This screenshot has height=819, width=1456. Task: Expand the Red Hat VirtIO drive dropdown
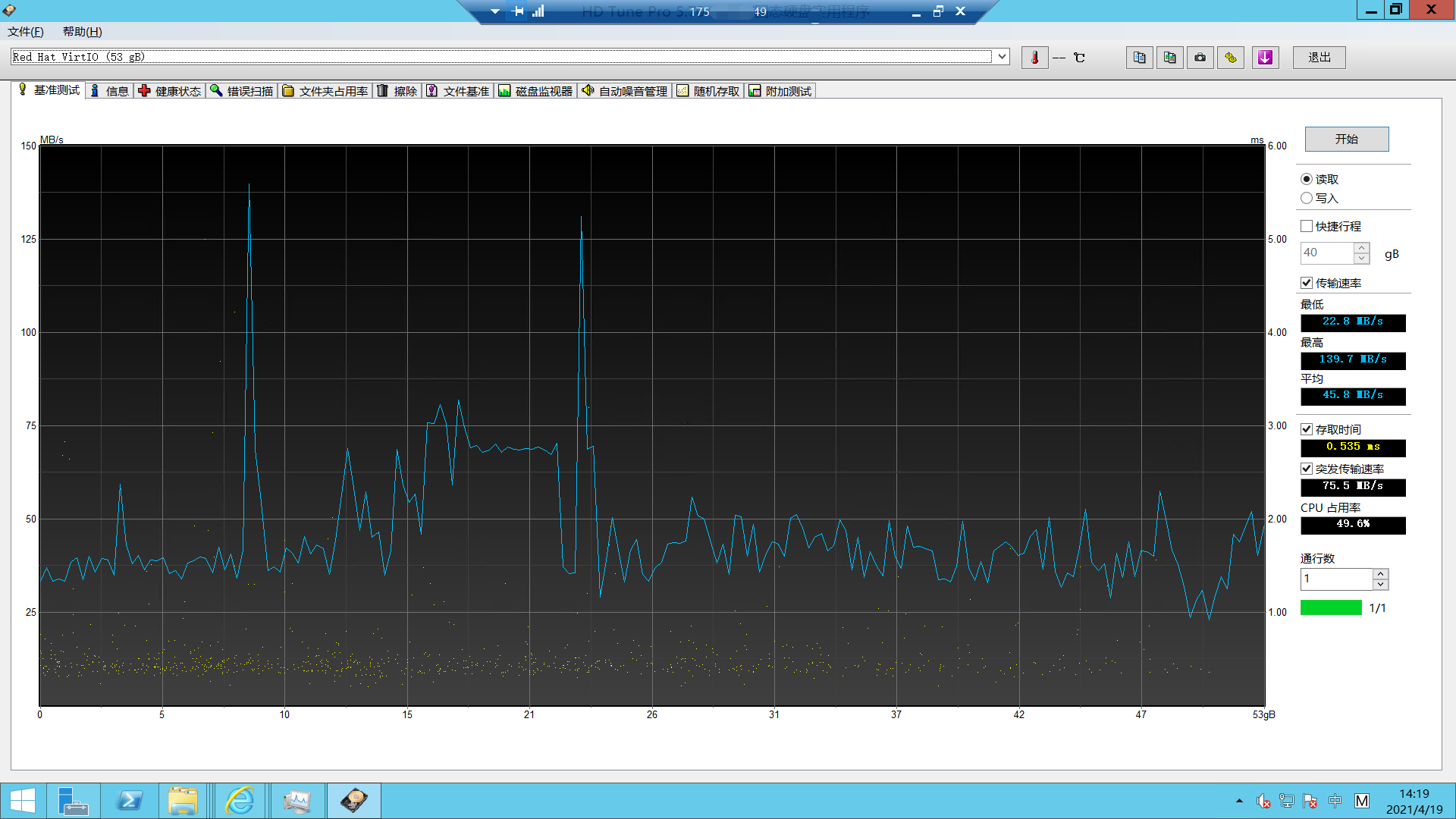[x=1002, y=56]
